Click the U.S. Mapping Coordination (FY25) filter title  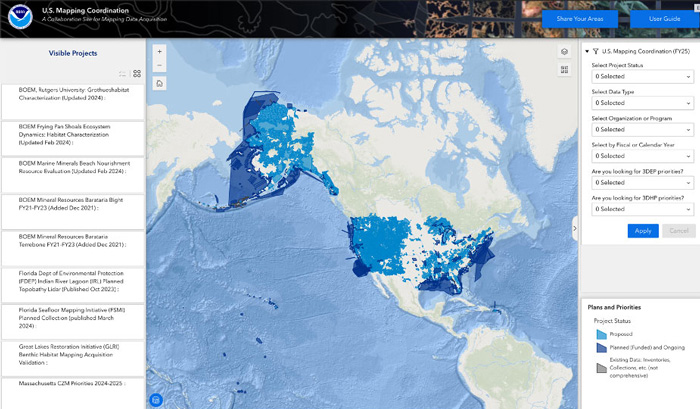(x=646, y=51)
